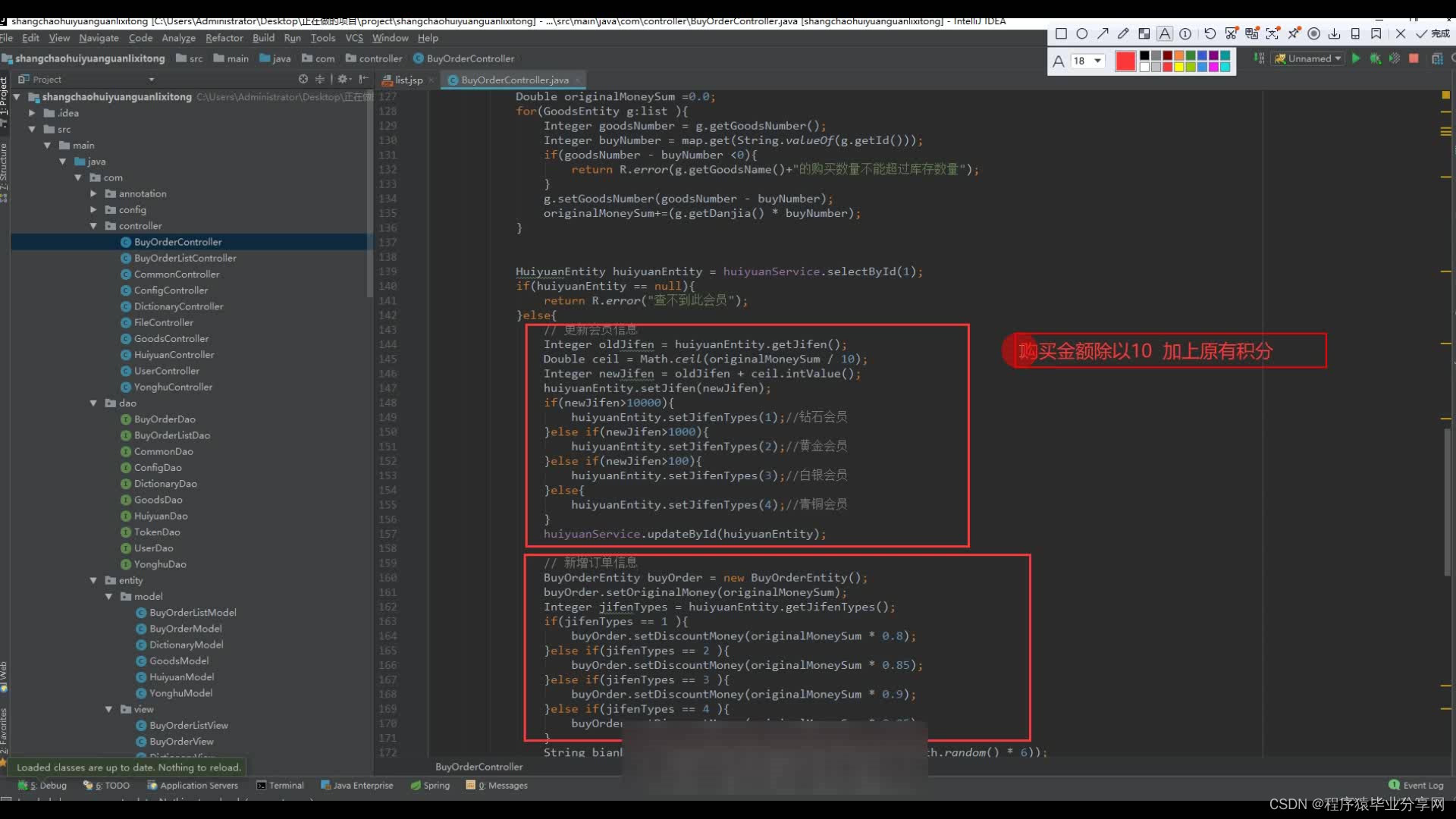1456x819 pixels.
Task: Click the green Run button
Action: 1356,58
